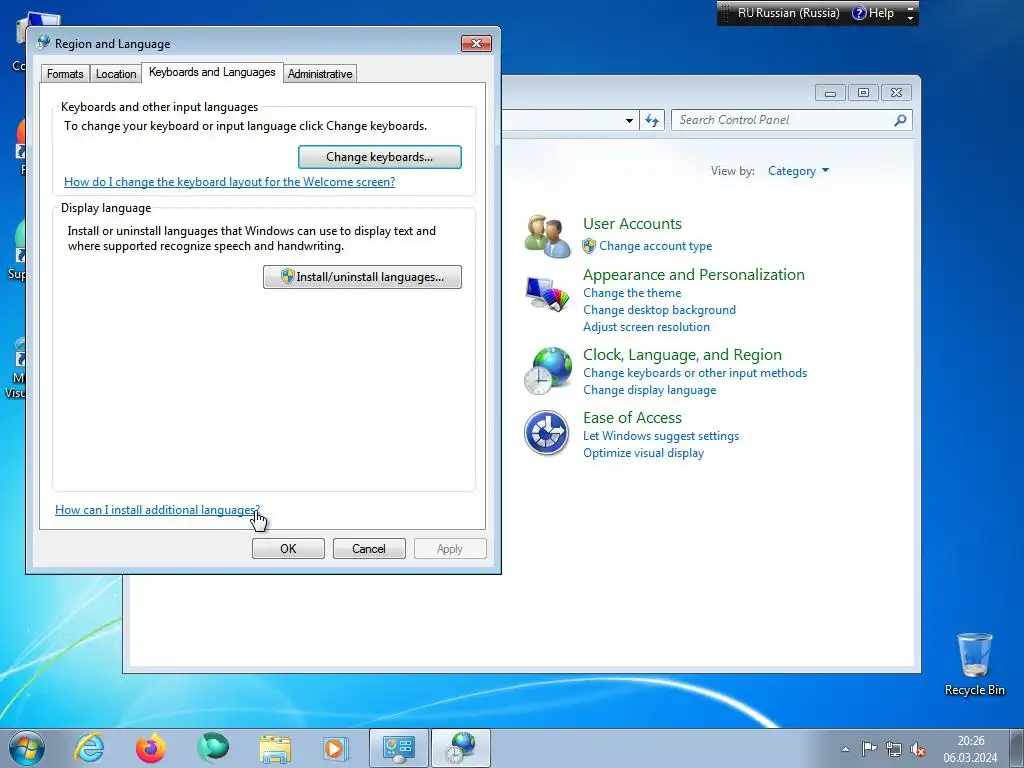This screenshot has width=1024, height=768.
Task: Open Windows Media Player on taskbar
Action: (336, 748)
